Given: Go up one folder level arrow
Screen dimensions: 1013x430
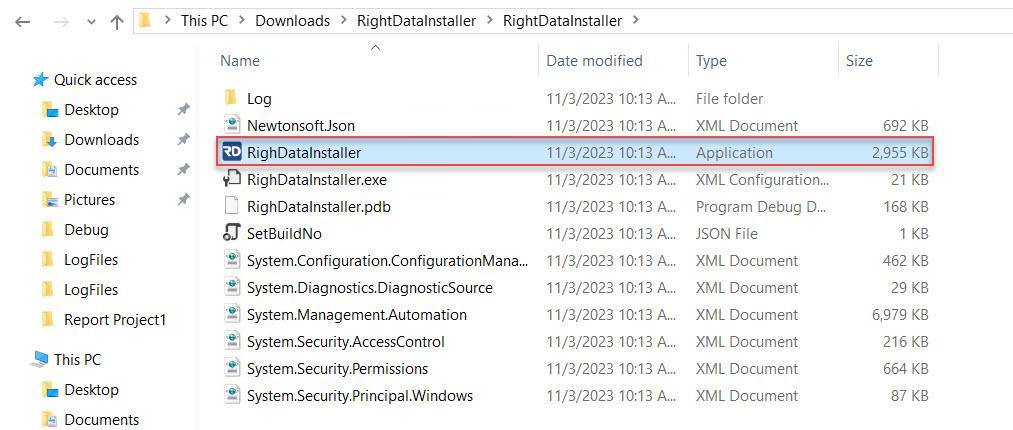Looking at the screenshot, I should point(117,22).
